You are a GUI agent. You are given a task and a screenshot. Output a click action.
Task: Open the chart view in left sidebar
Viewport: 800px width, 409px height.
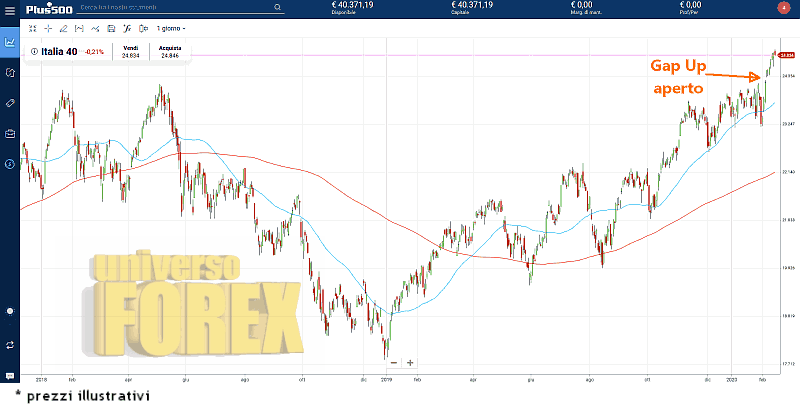pos(9,42)
